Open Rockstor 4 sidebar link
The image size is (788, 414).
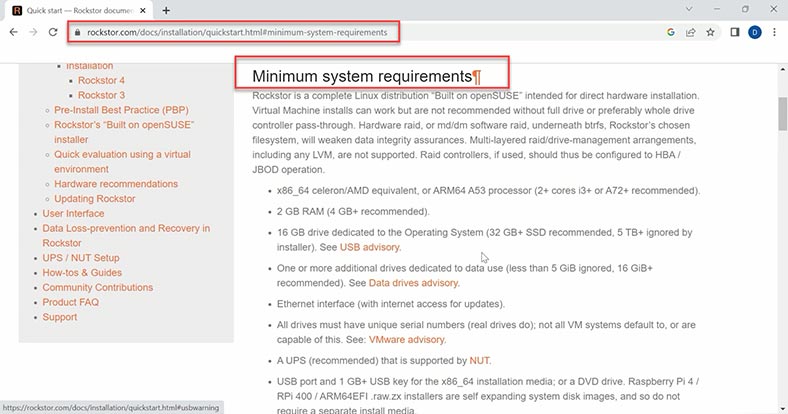101,80
